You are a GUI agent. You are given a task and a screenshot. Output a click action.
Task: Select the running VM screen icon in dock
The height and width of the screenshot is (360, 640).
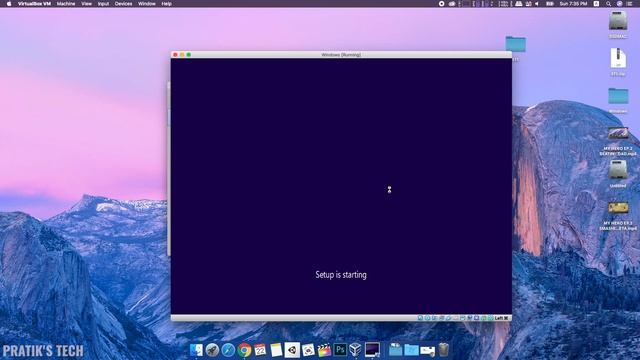(x=372, y=350)
